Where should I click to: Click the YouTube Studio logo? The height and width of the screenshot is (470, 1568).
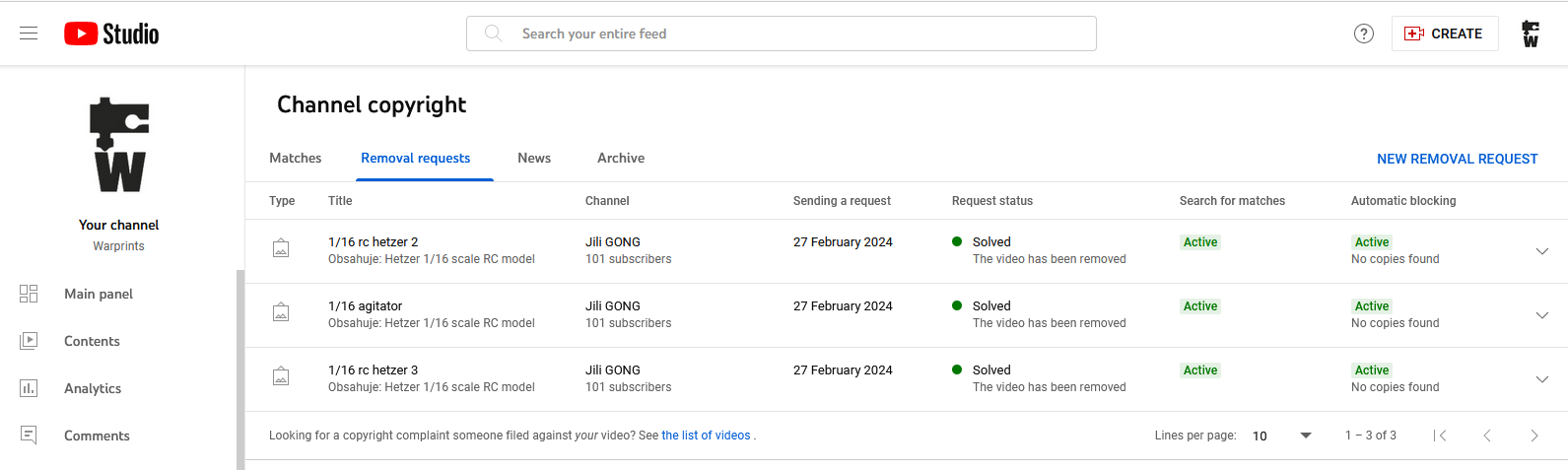point(111,34)
